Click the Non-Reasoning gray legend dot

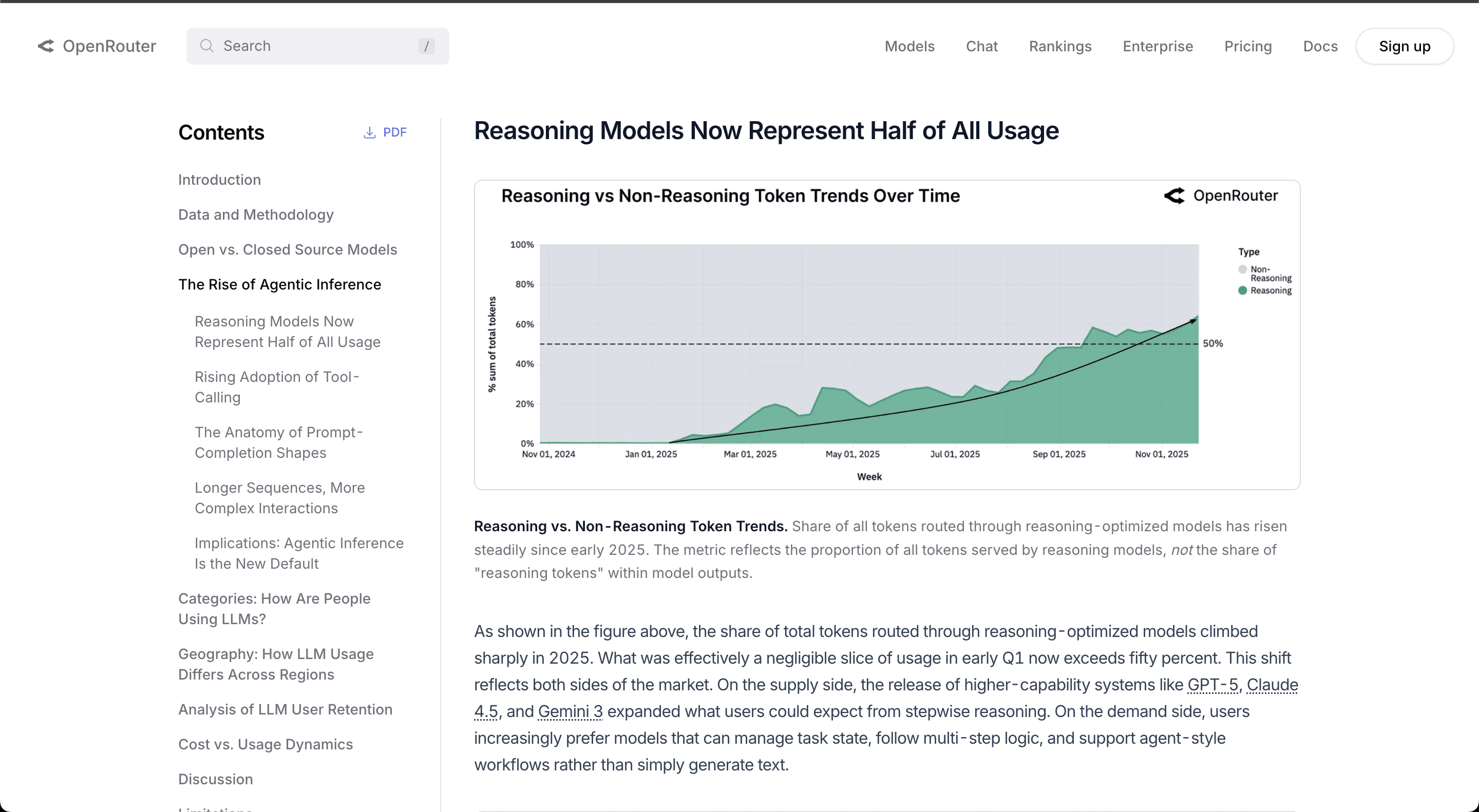(1242, 269)
